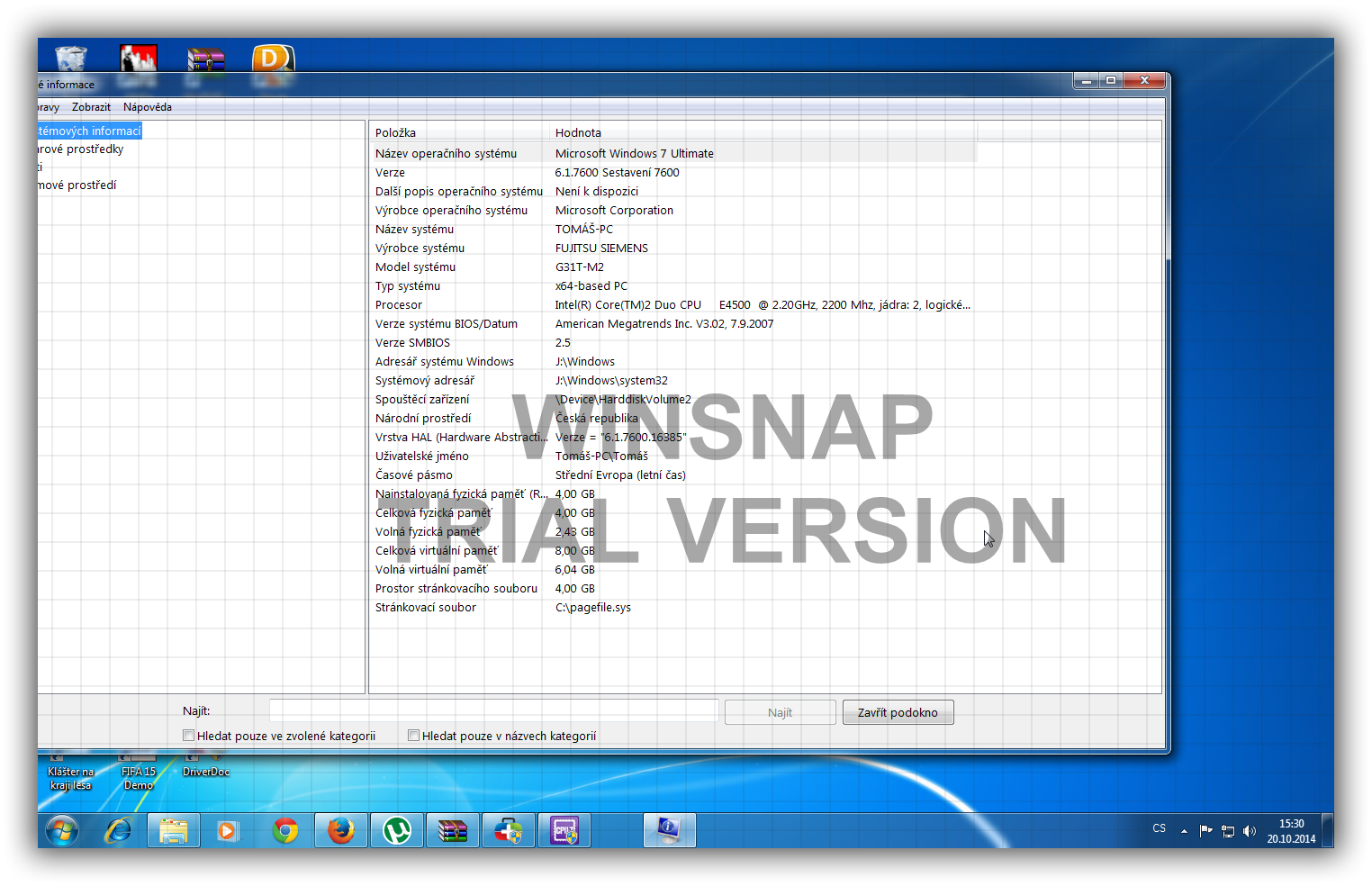Select the Systémový adresář row
This screenshot has height=886, width=1372.
[673, 381]
